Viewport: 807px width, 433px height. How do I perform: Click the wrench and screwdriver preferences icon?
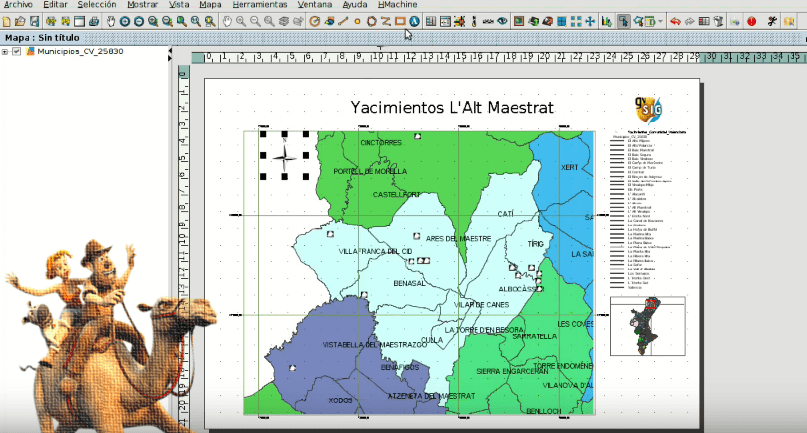[773, 21]
